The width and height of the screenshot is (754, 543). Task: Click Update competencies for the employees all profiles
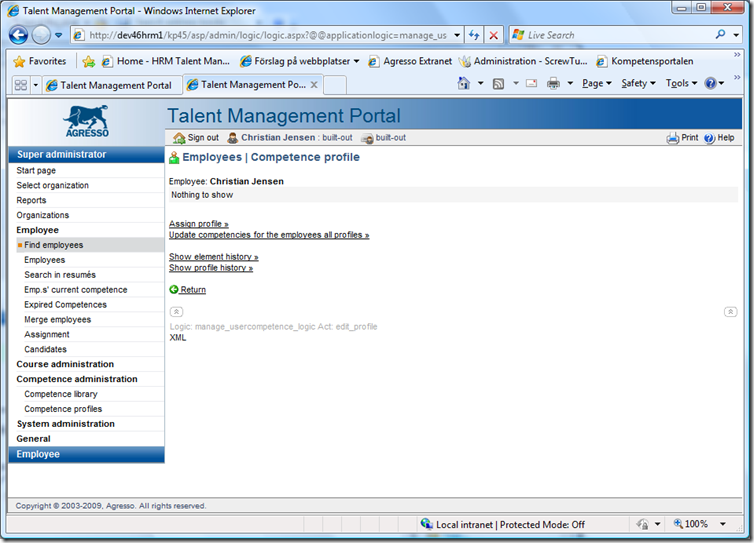[269, 235]
